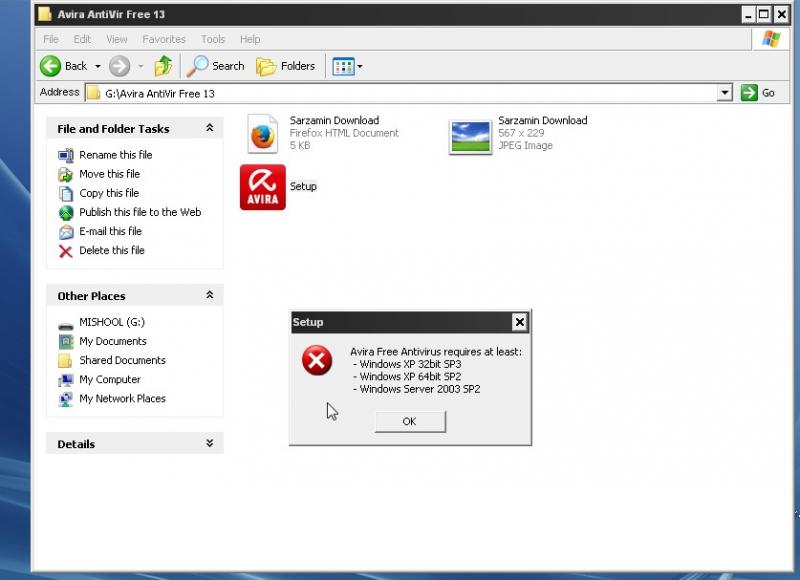Select the Sarzamin Download Firefox HTML file
The height and width of the screenshot is (580, 800).
pos(263,134)
